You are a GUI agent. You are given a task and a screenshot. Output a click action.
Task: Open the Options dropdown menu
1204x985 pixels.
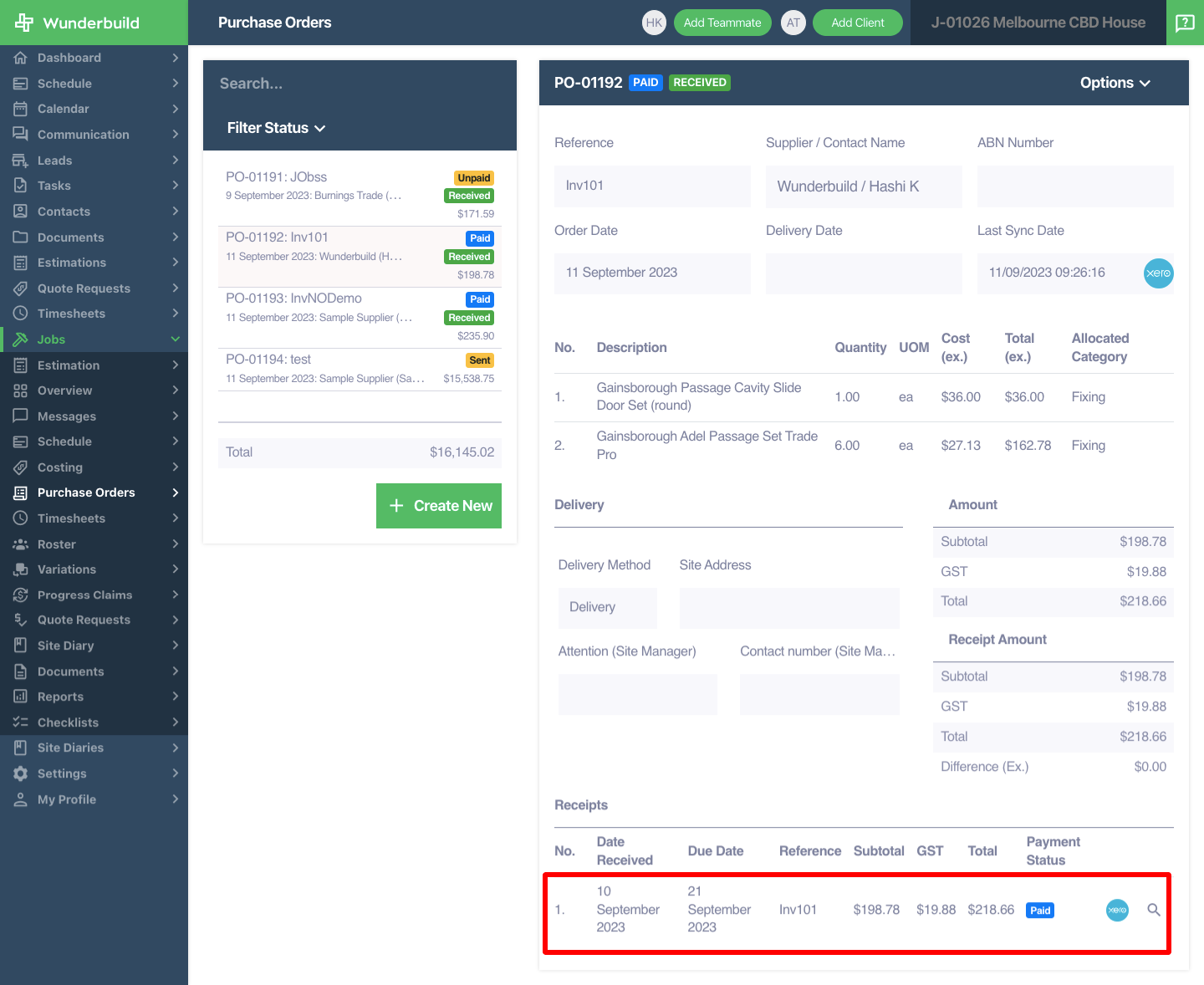pos(1115,83)
